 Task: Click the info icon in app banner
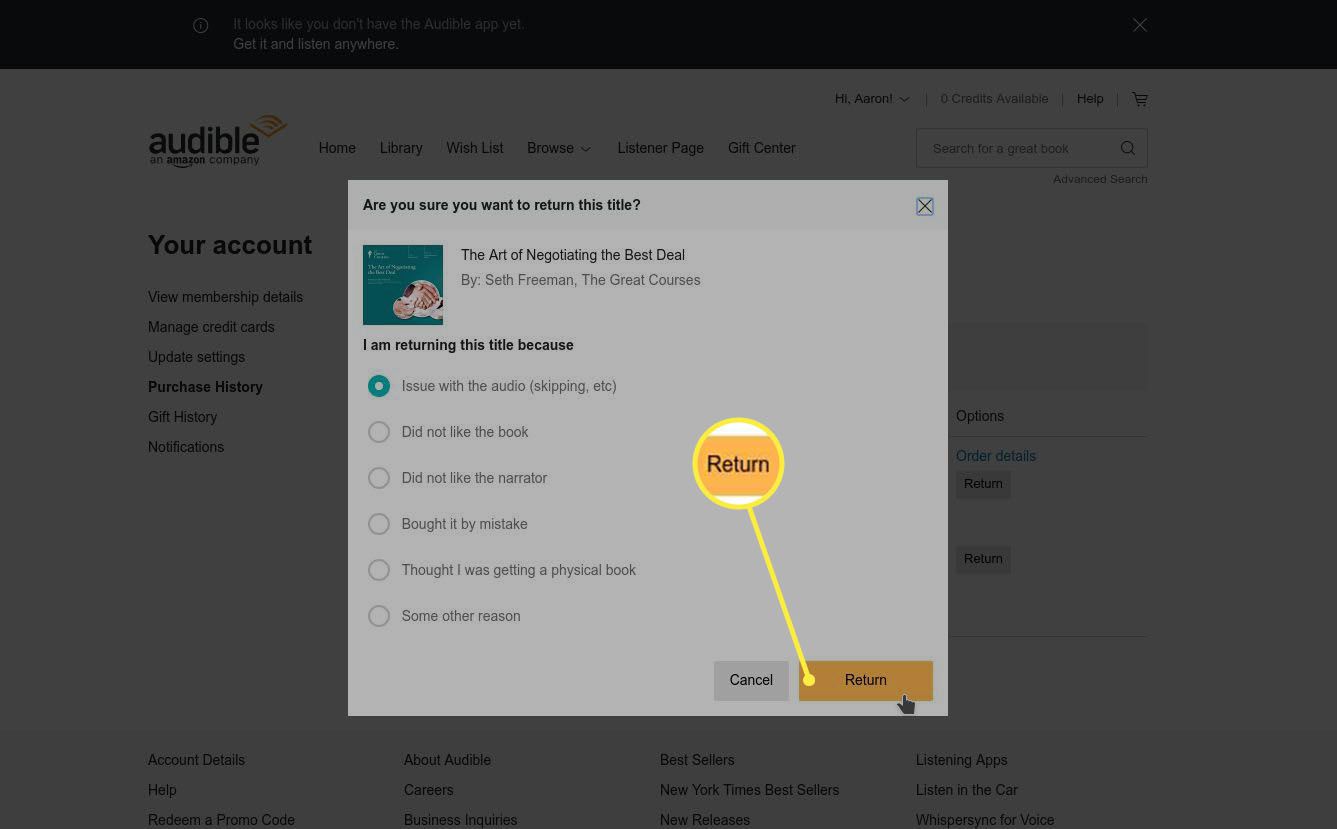click(x=201, y=26)
